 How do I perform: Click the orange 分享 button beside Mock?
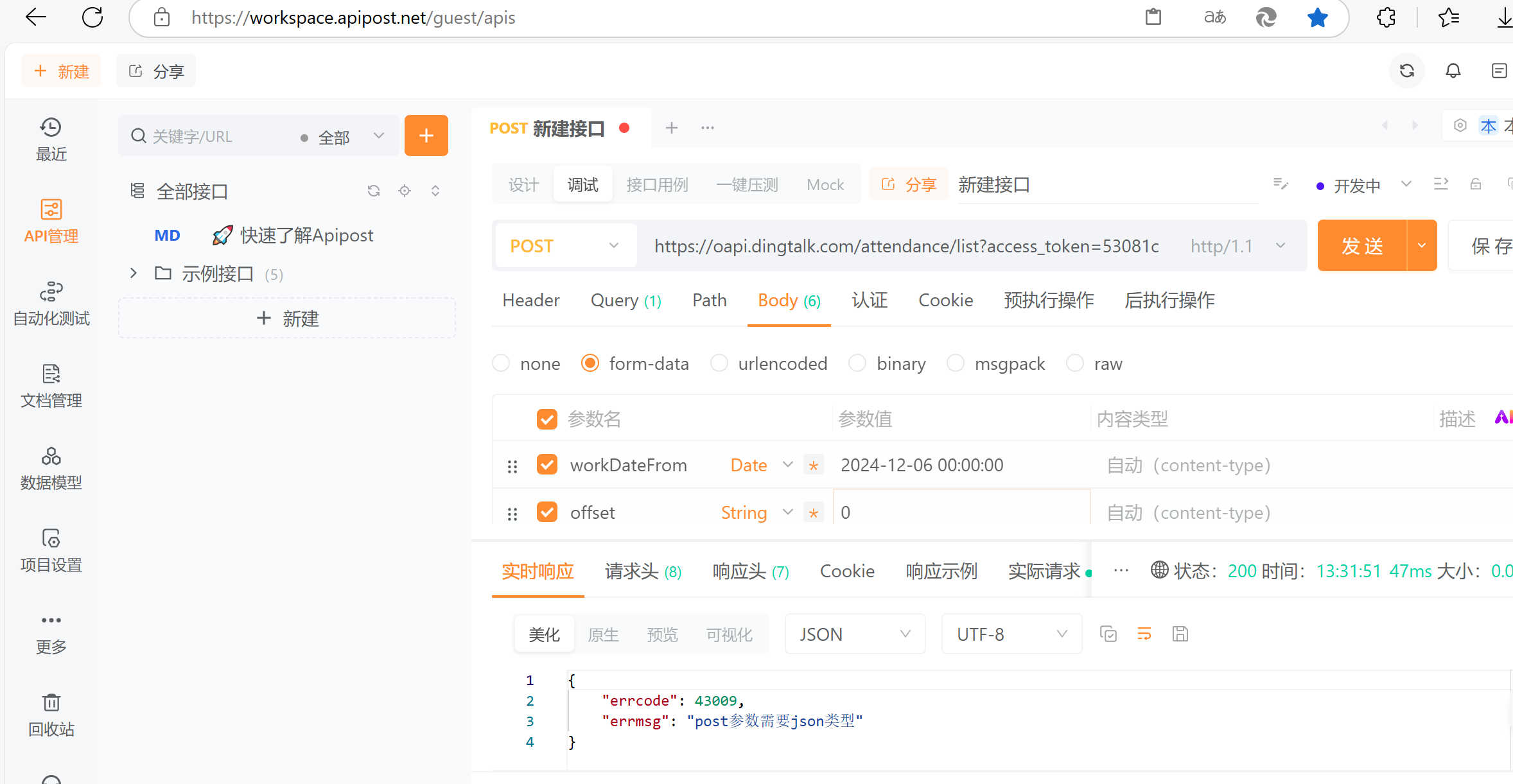909,185
